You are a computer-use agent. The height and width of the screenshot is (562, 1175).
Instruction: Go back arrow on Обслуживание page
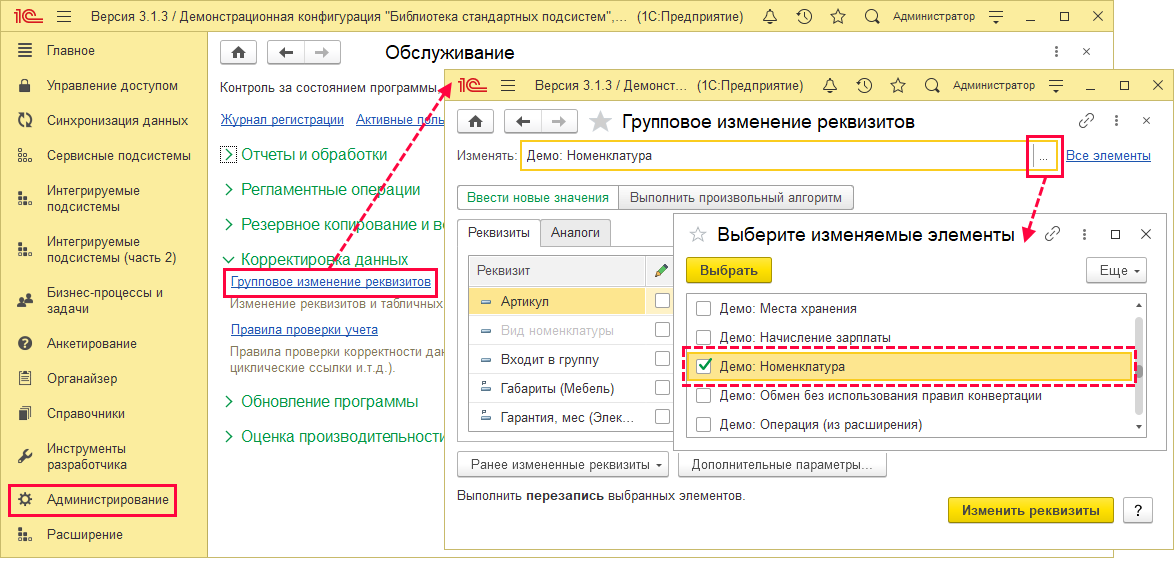(286, 52)
